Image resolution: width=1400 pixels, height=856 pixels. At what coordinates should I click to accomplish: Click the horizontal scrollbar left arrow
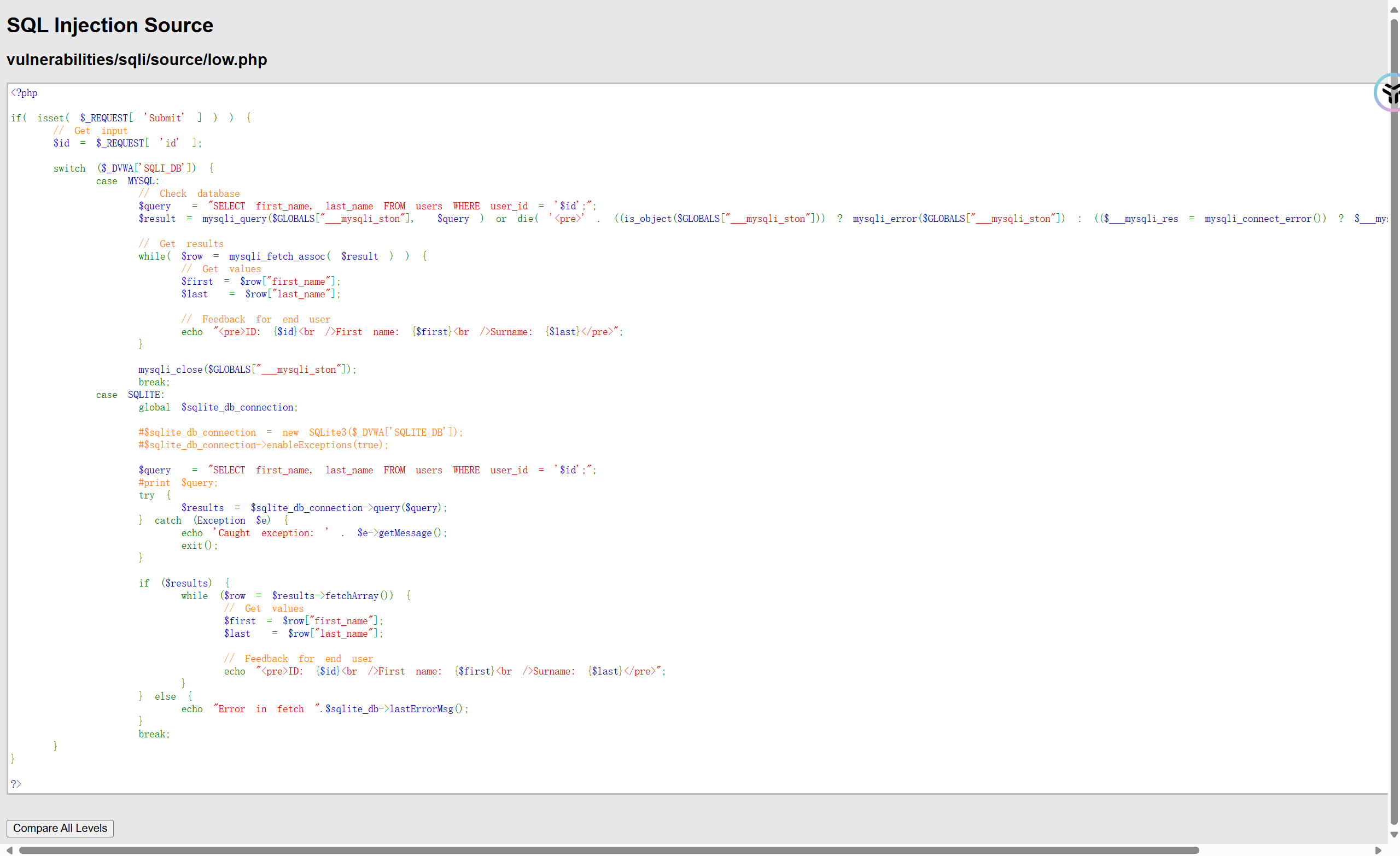point(10,851)
